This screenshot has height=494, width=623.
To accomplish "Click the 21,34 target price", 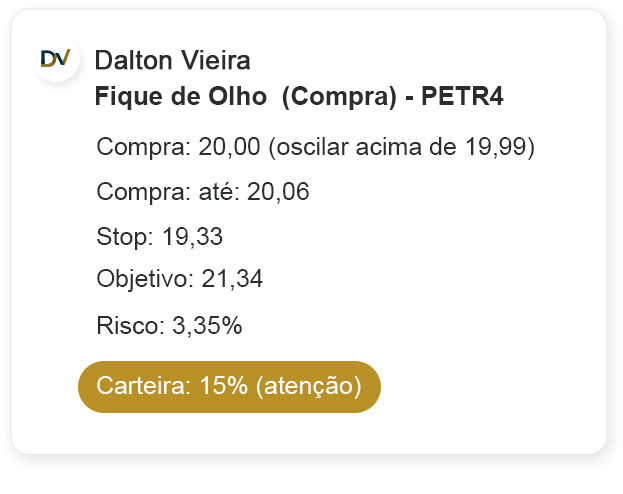I will click(232, 280).
